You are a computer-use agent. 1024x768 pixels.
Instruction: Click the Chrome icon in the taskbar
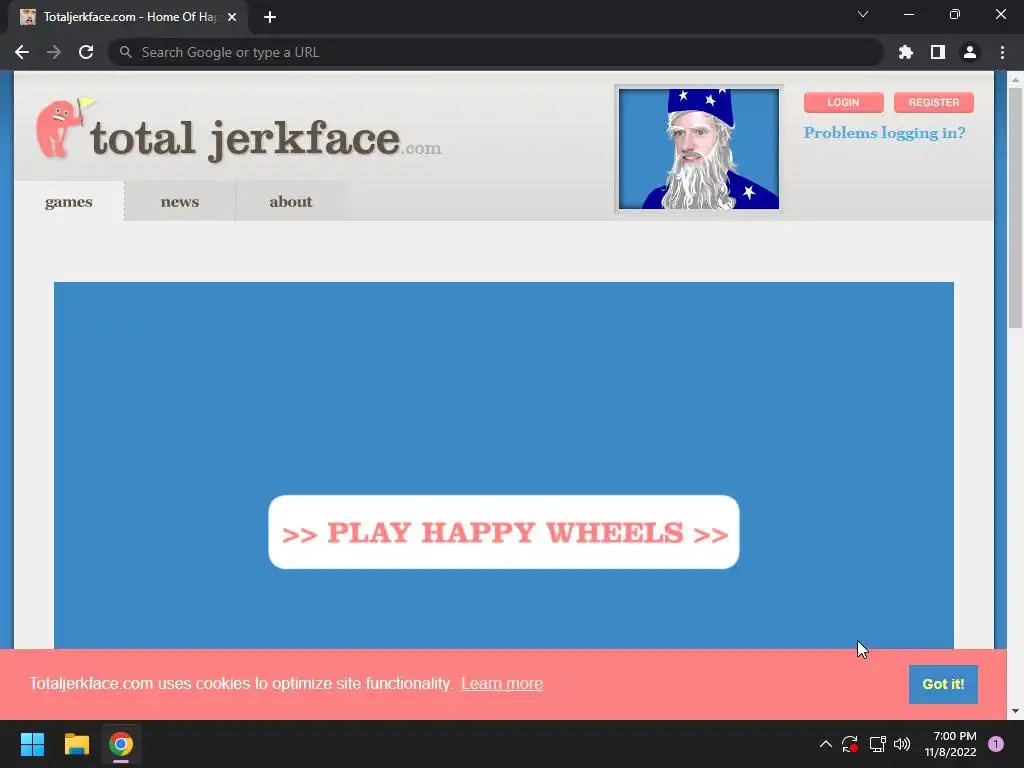tap(121, 744)
